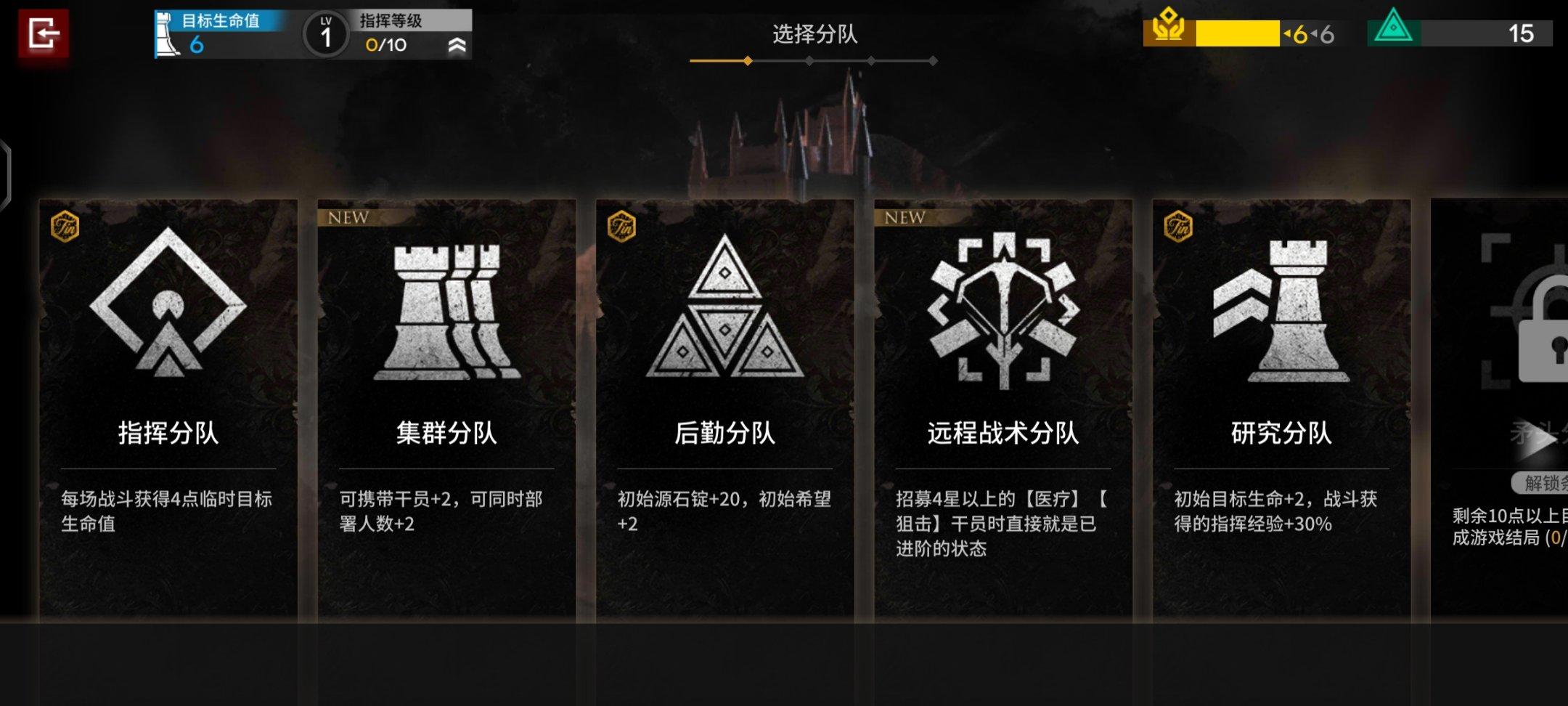Click the red exit icon
The height and width of the screenshot is (706, 1568).
pyautogui.click(x=44, y=33)
